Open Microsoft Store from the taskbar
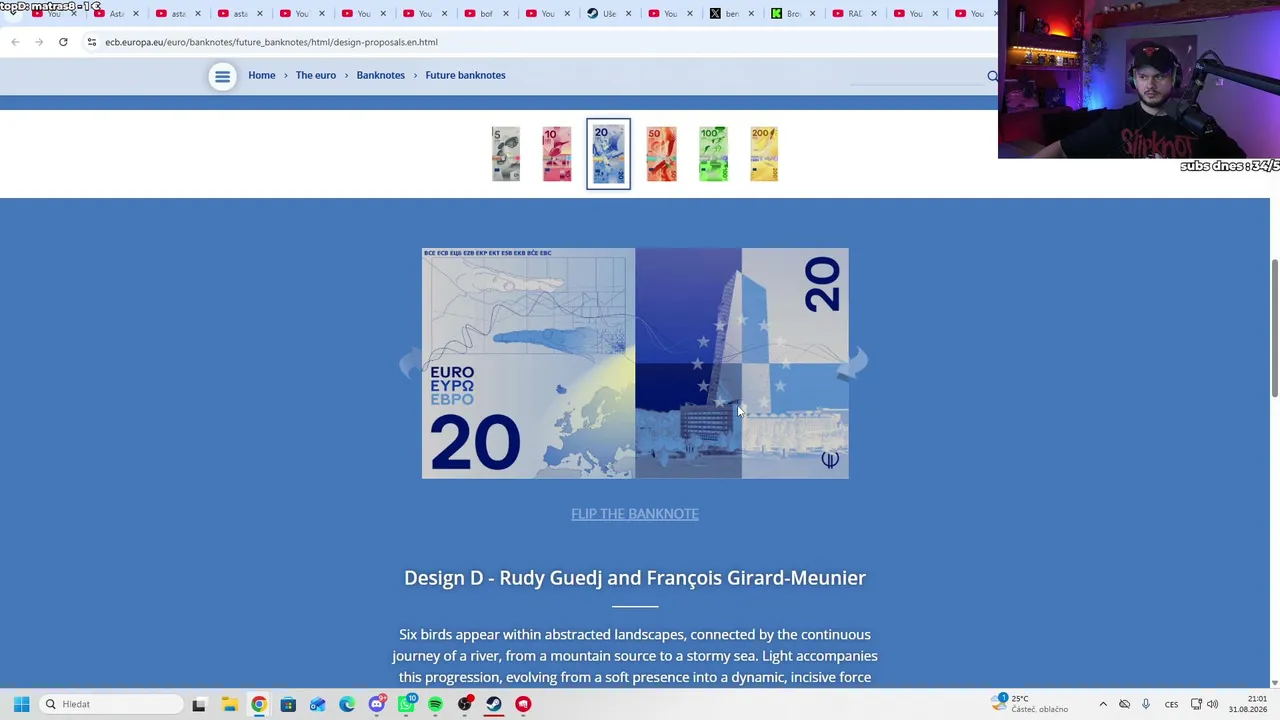This screenshot has height=720, width=1280. pyautogui.click(x=288, y=704)
